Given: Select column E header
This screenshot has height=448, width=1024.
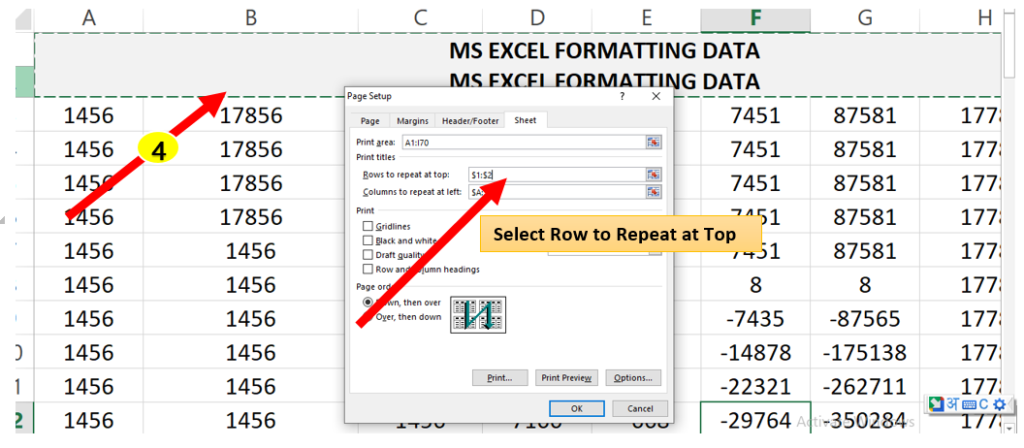Looking at the screenshot, I should click(646, 18).
